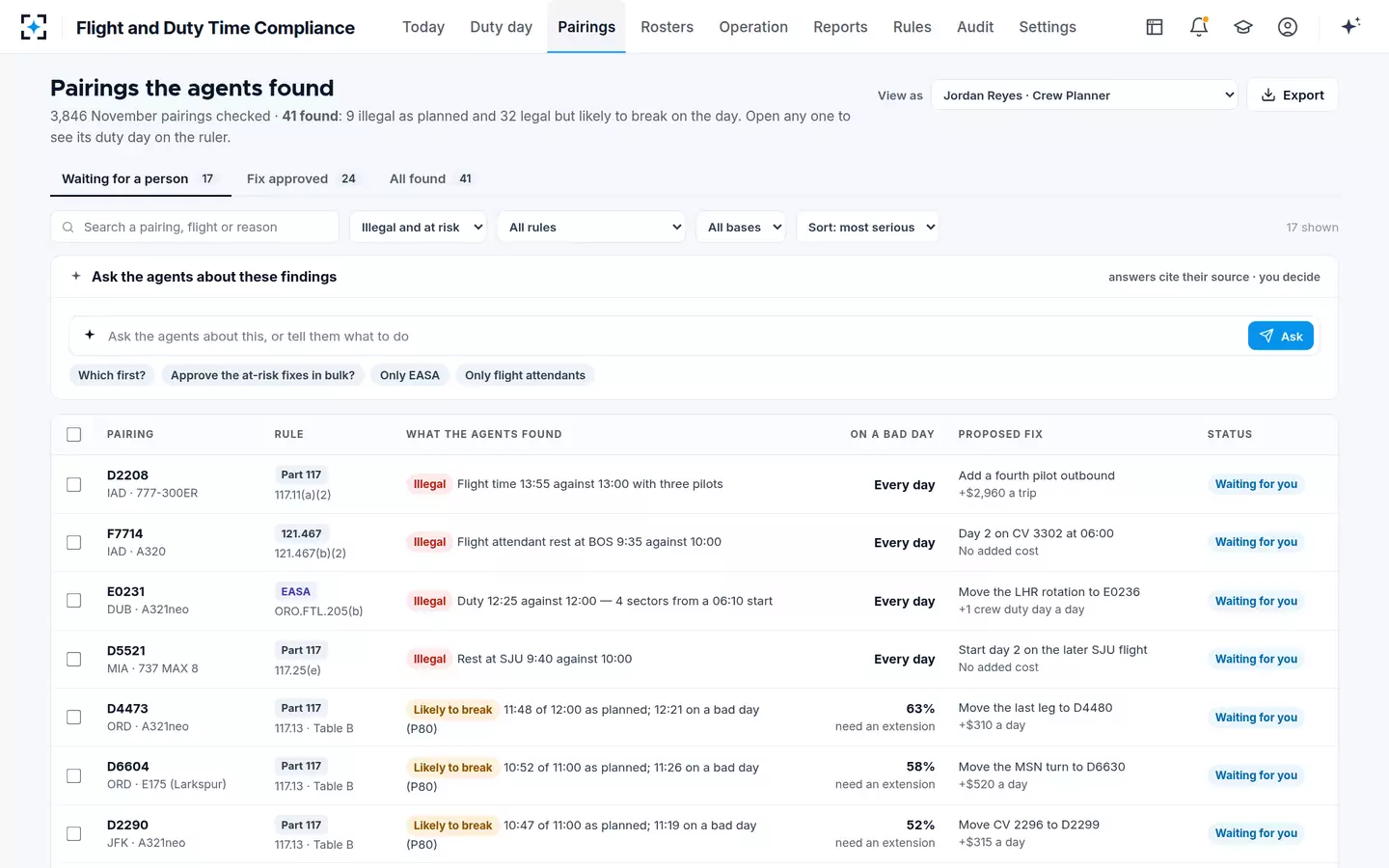Click the Only flight attendants chip
This screenshot has width=1389, height=868.
click(x=525, y=375)
